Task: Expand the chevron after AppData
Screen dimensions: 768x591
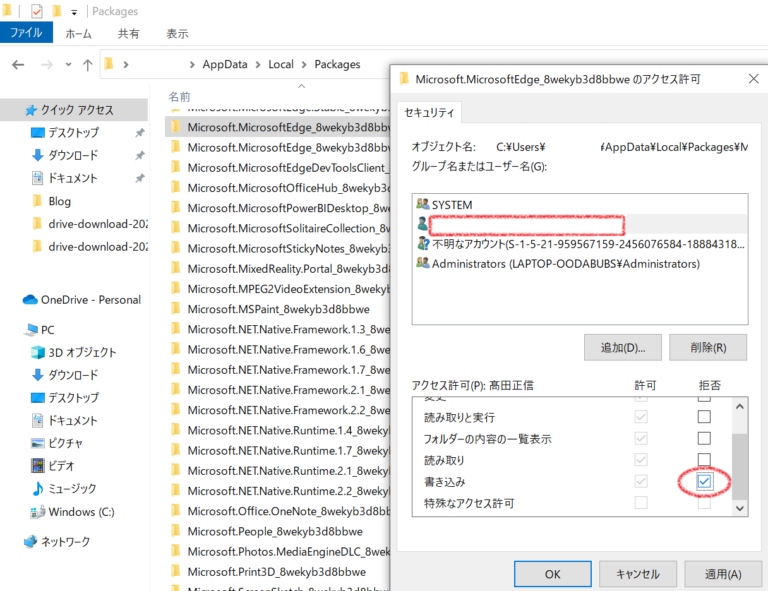Action: [258, 65]
